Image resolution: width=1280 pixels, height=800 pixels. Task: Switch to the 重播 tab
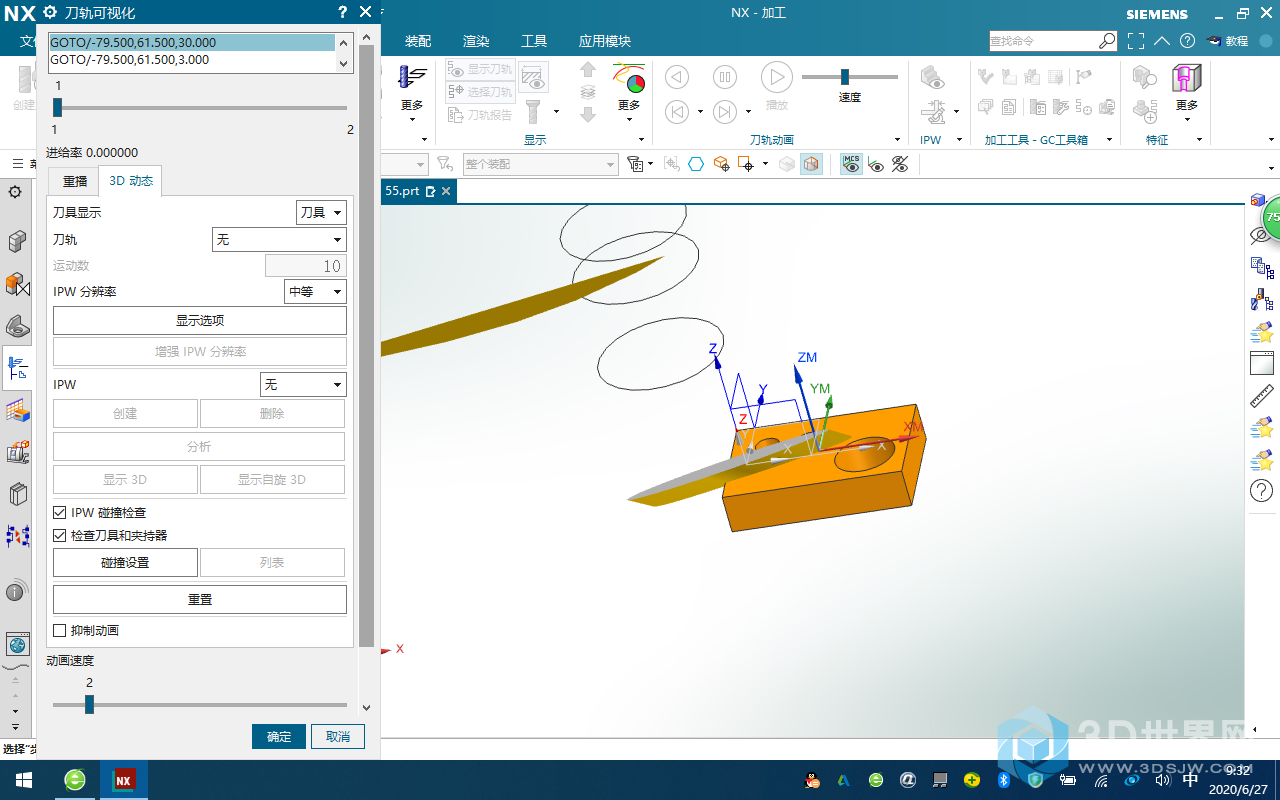point(75,181)
